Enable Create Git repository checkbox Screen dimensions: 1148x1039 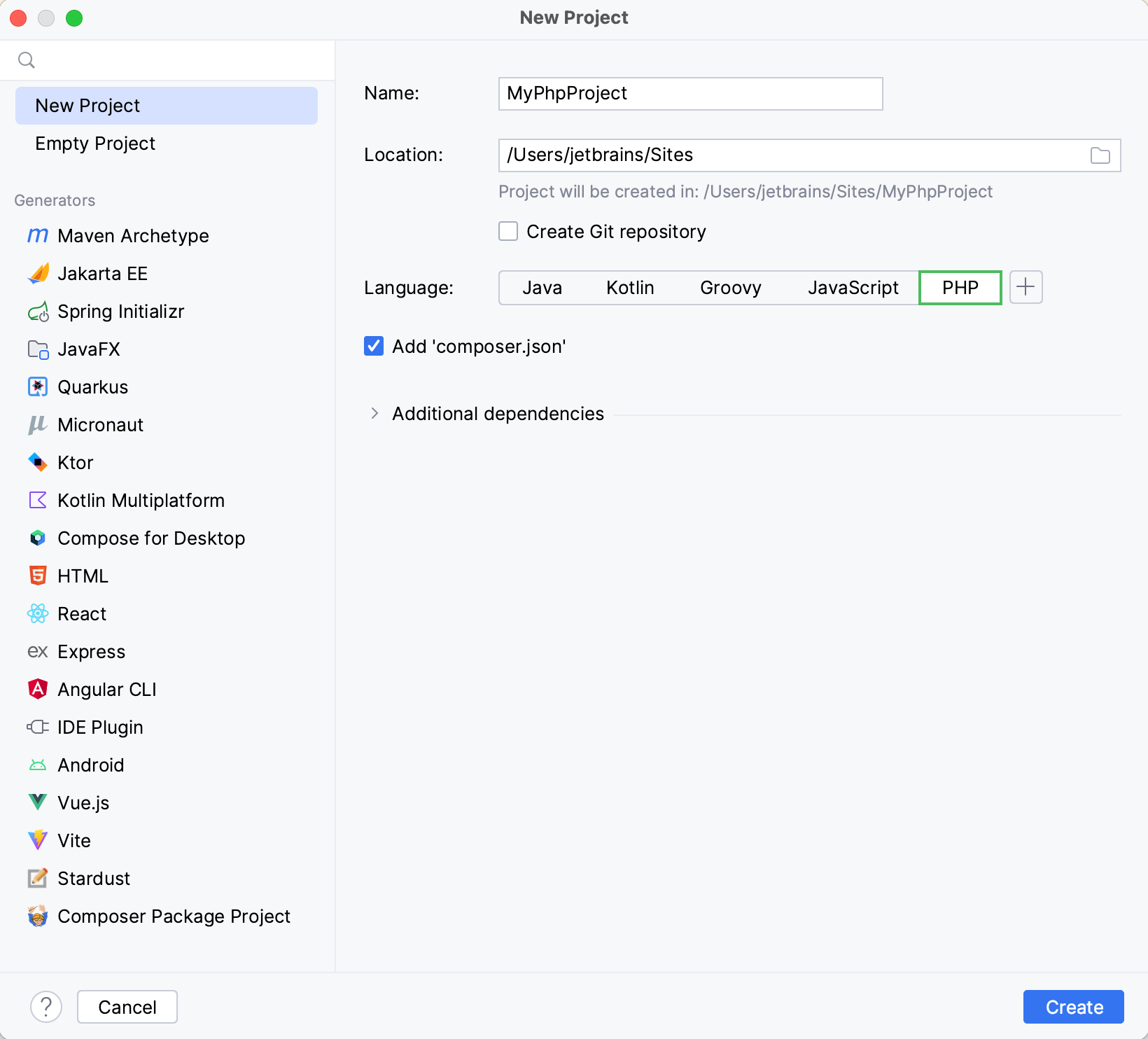(508, 232)
